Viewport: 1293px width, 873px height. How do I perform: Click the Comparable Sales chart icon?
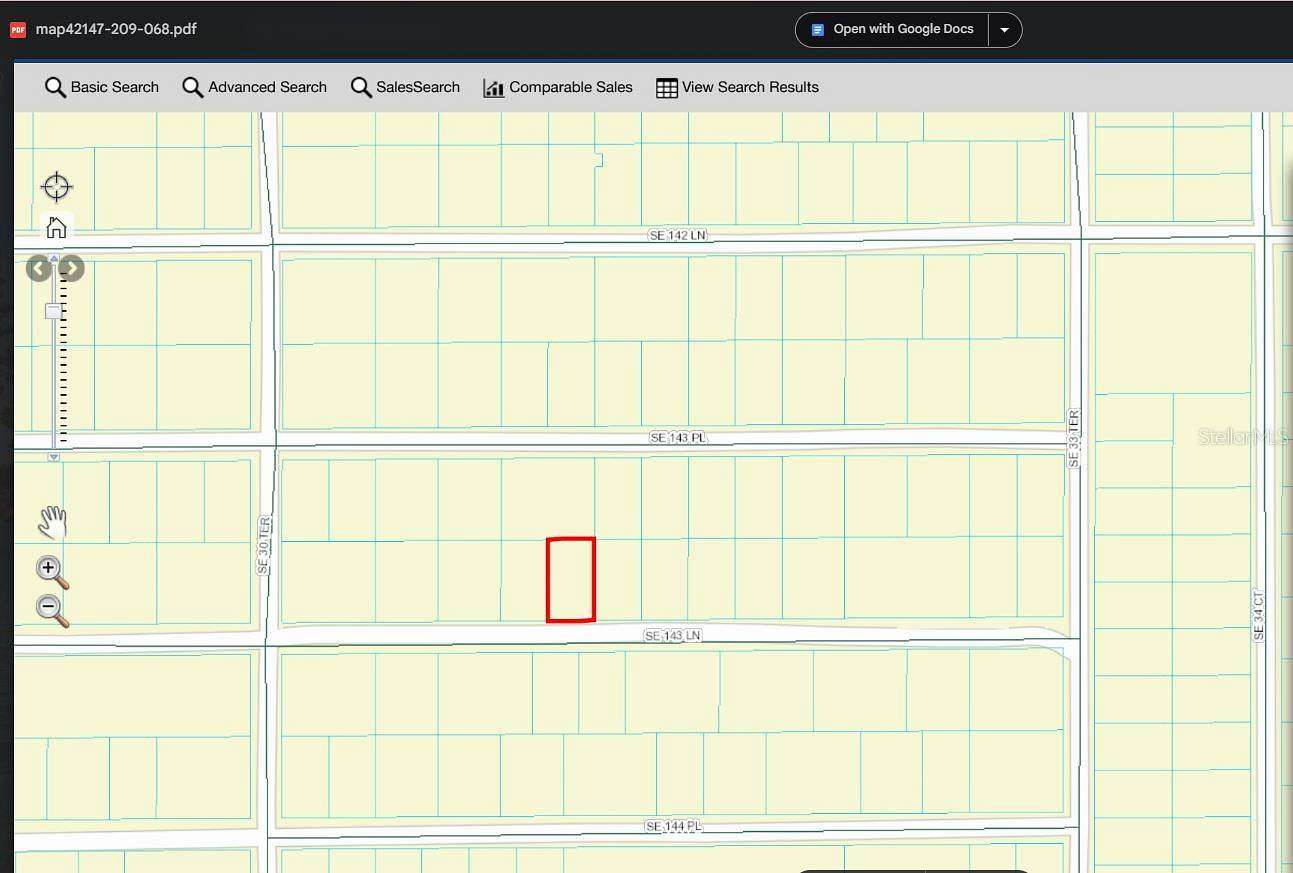[x=493, y=87]
